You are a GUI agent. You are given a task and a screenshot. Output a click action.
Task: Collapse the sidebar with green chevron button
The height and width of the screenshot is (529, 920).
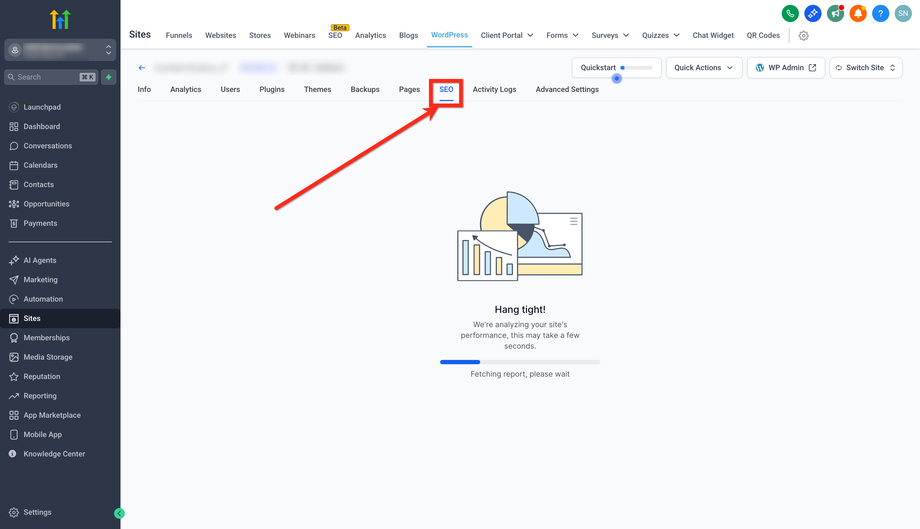click(119, 513)
